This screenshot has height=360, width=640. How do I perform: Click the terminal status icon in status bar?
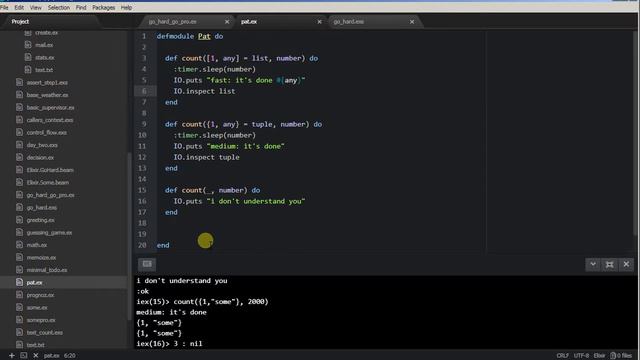pos(24,356)
